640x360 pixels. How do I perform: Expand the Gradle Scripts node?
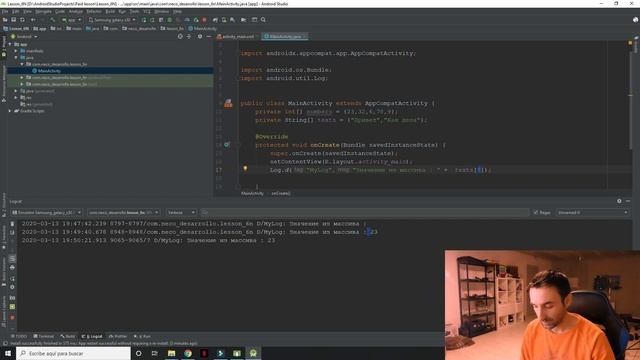(x=10, y=111)
